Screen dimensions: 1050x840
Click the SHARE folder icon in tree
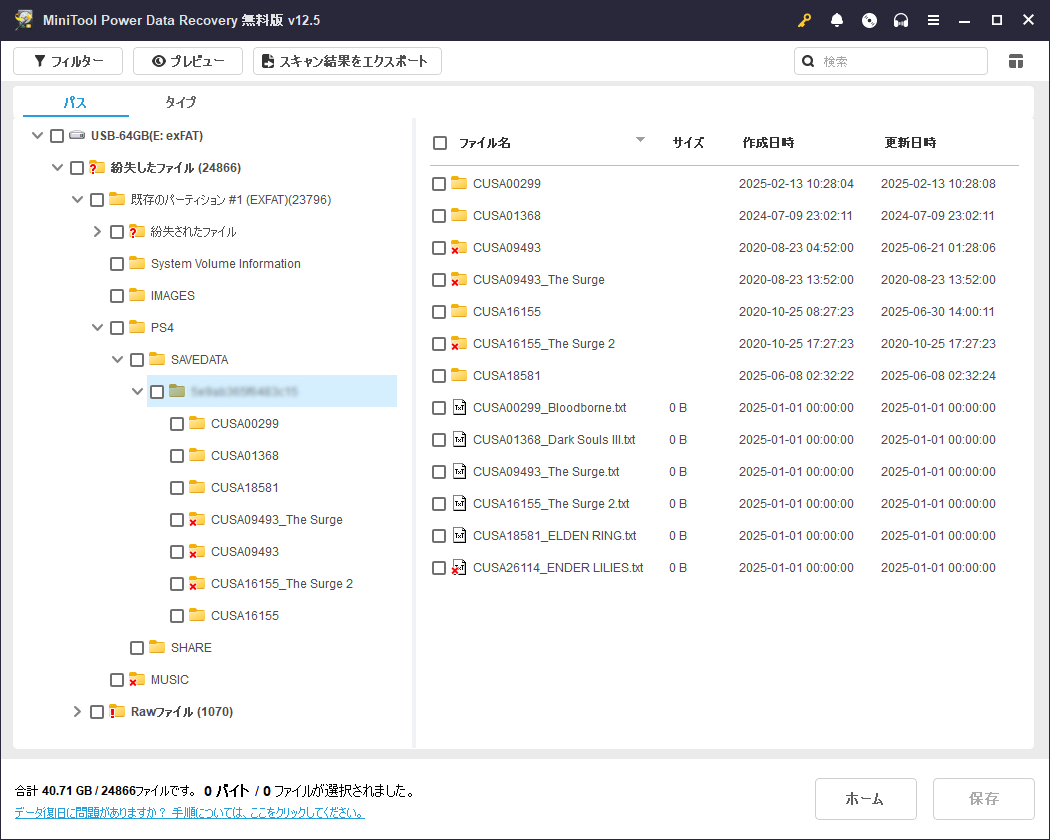157,647
